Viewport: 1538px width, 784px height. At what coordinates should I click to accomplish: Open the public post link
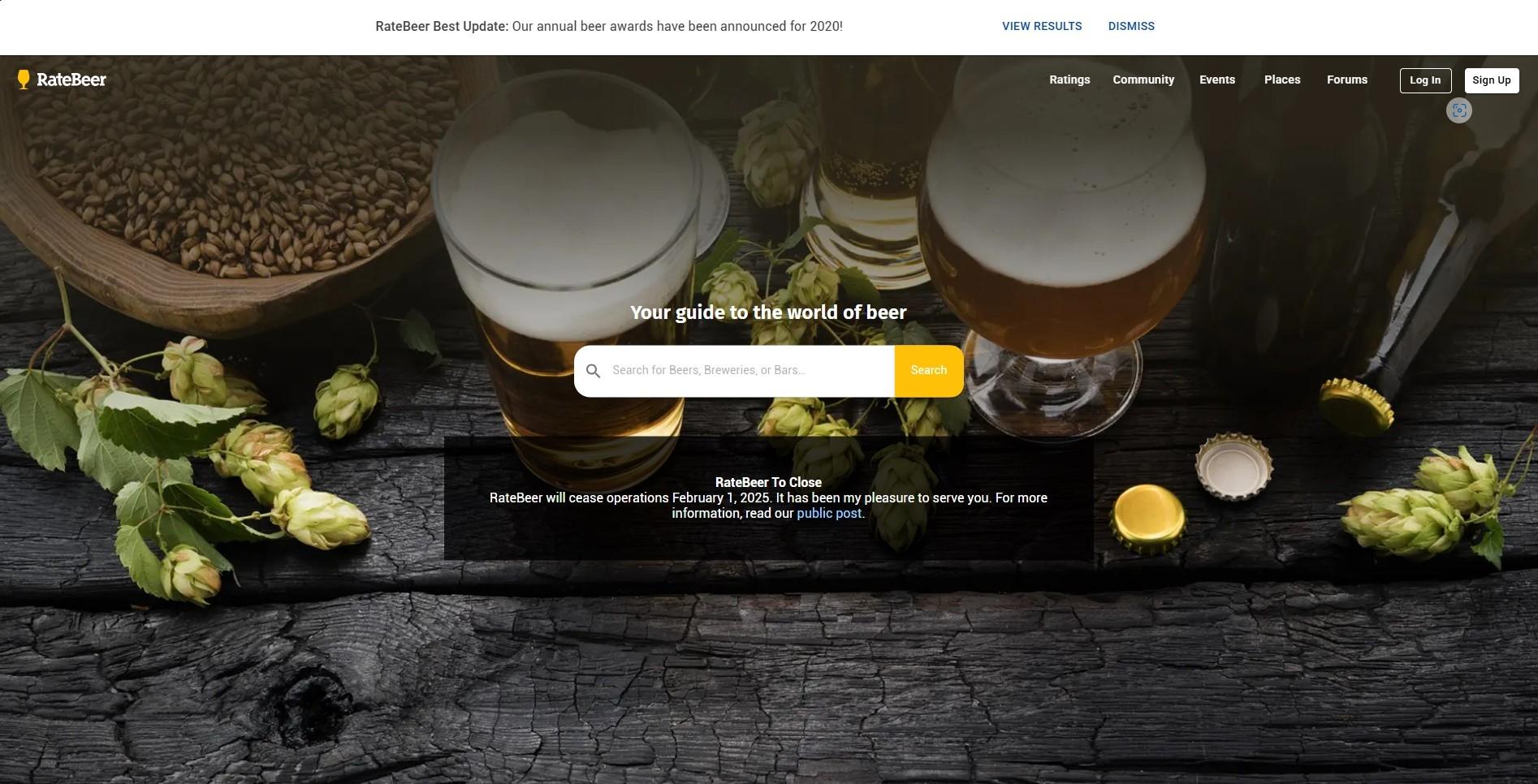click(x=829, y=514)
